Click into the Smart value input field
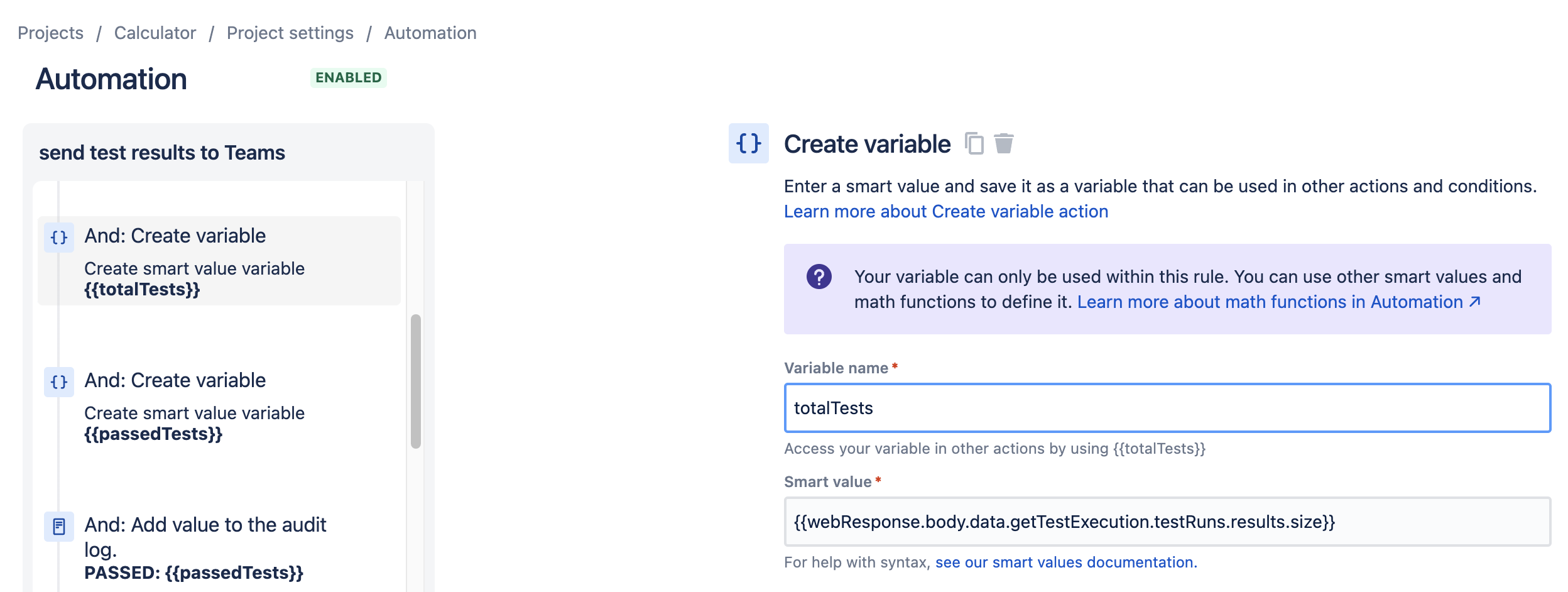Viewport: 1568px width, 592px height. (1167, 522)
